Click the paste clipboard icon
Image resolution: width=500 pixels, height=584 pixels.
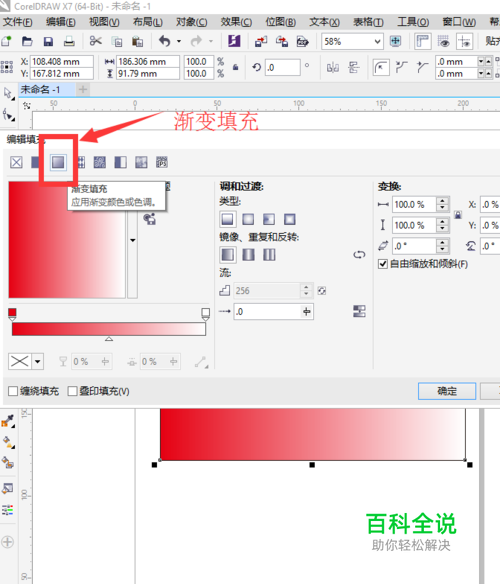(137, 41)
